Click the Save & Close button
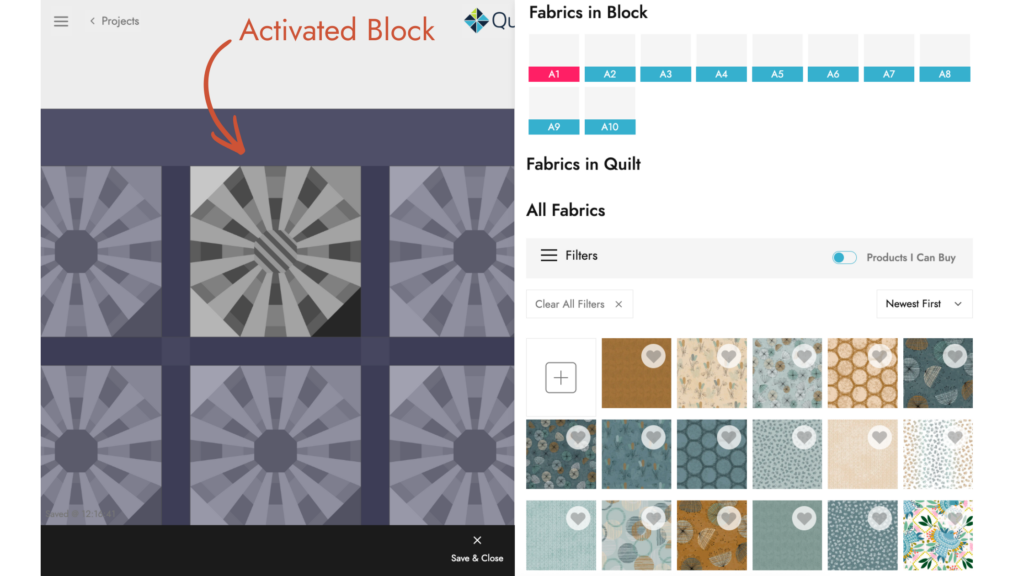 [477, 548]
